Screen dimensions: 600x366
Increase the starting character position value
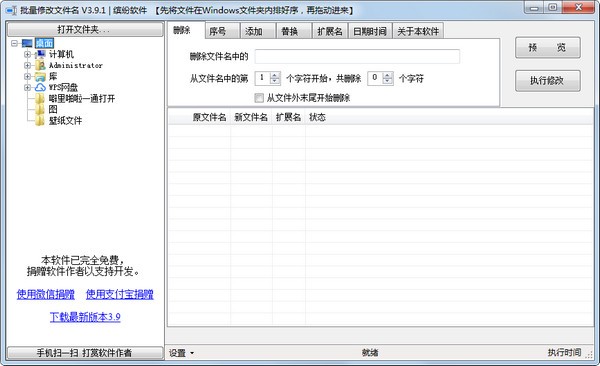[x=275, y=75]
